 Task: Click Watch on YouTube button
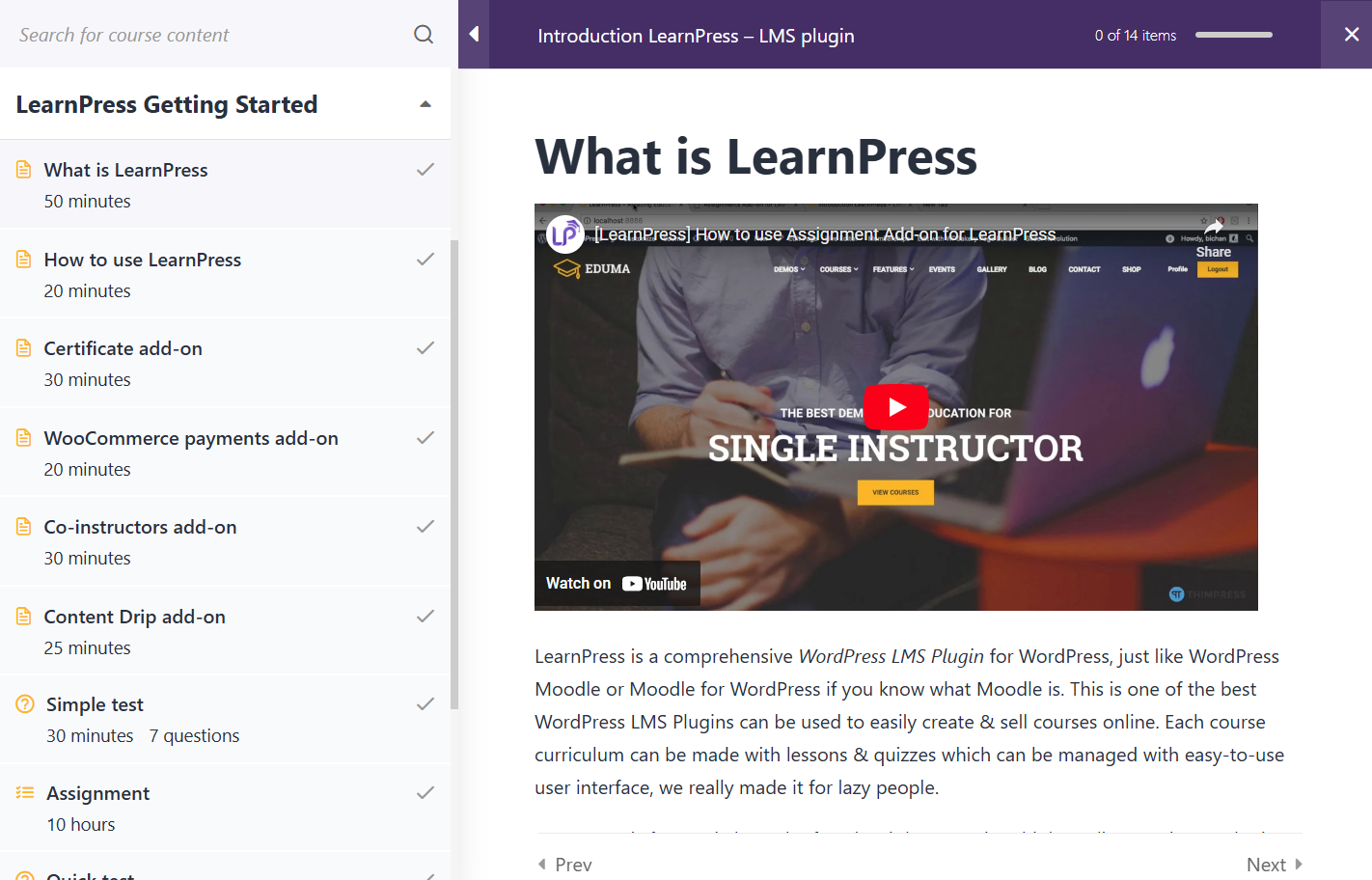[x=617, y=584]
